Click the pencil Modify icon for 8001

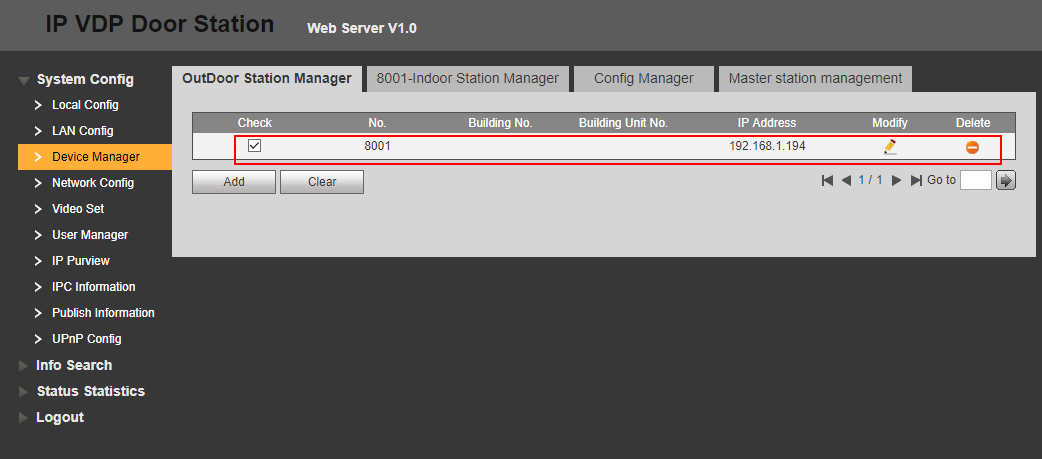[889, 147]
